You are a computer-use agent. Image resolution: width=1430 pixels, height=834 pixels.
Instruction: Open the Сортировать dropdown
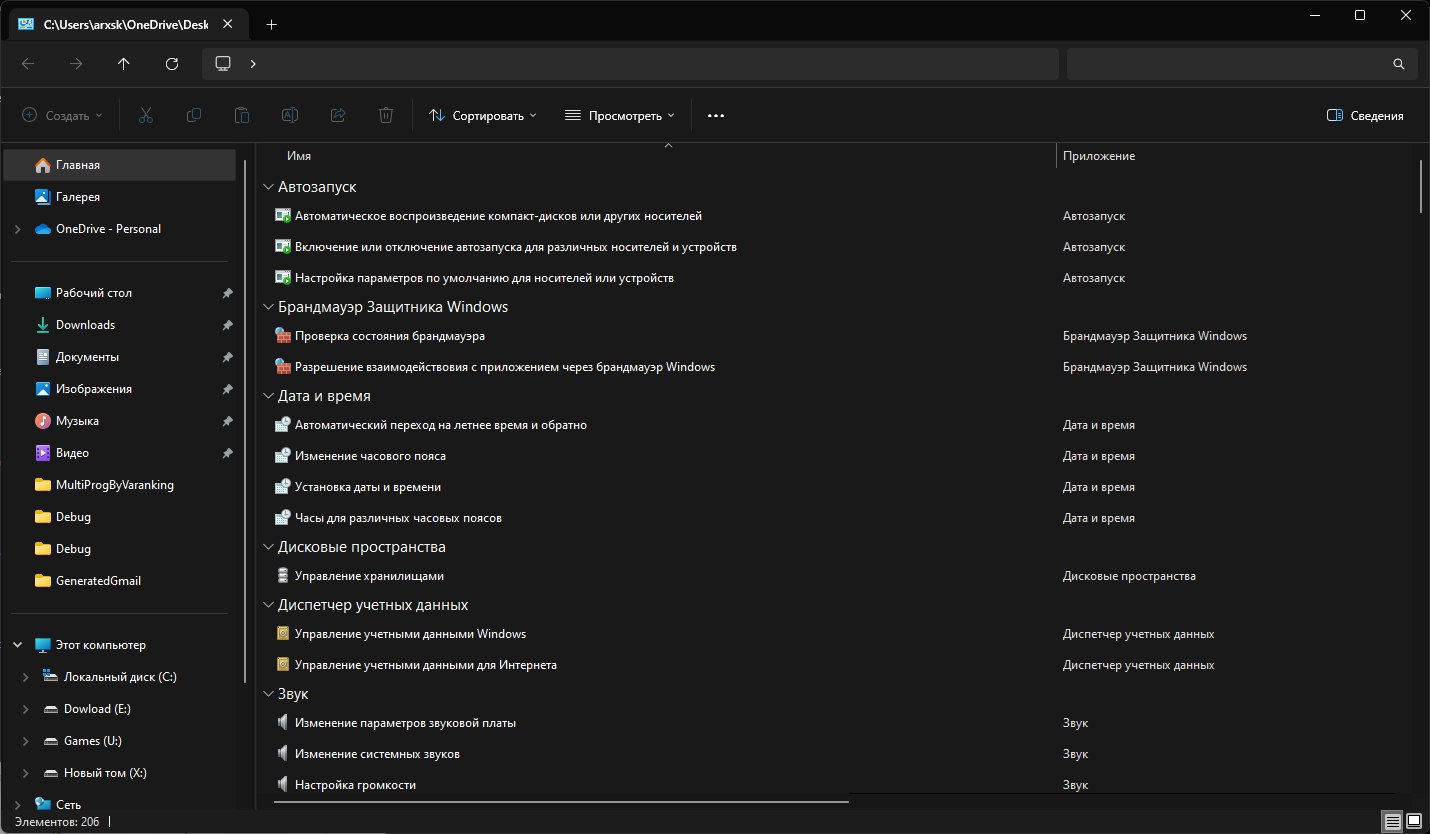483,116
